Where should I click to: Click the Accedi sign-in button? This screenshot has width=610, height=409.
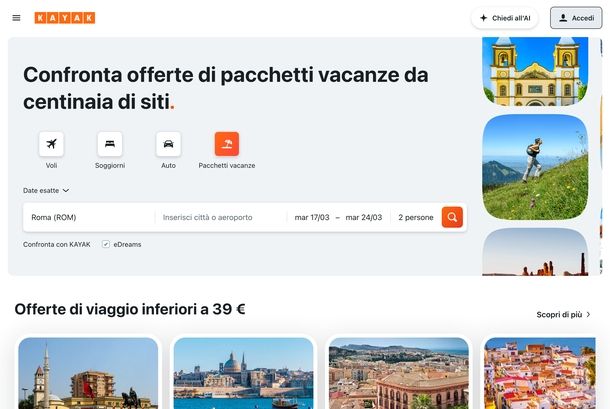tap(576, 18)
